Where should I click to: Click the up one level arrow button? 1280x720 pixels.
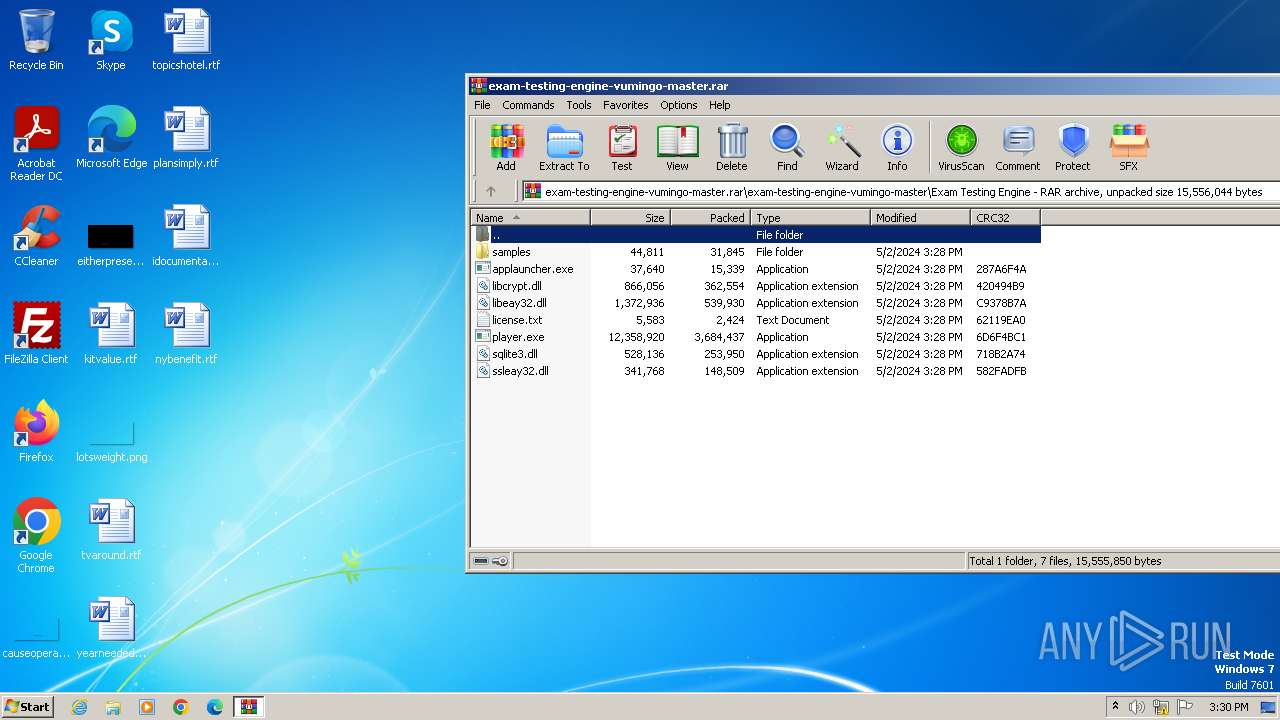pos(491,191)
